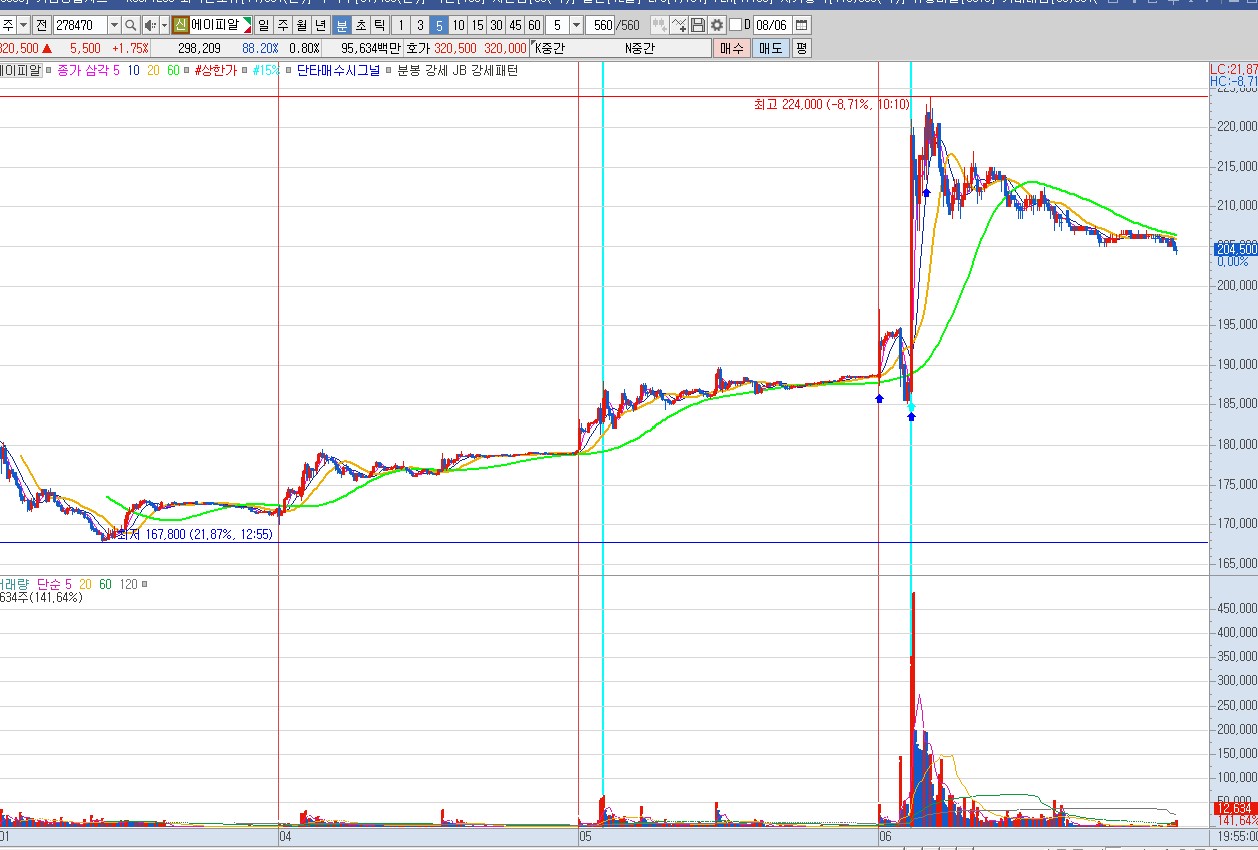Click the 06 date marker on time axis
Viewport: 1258px width, 850px height.
(x=885, y=834)
